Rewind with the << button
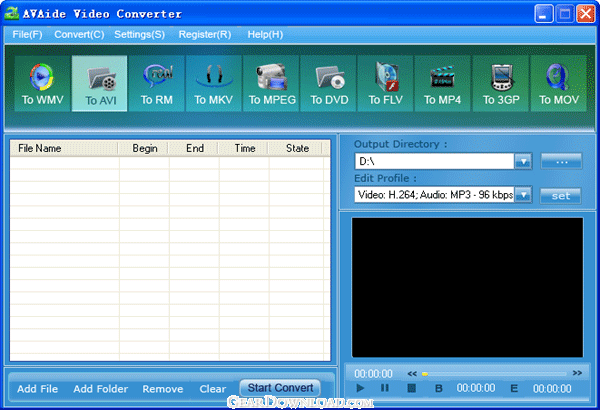600x410 pixels. coord(412,373)
